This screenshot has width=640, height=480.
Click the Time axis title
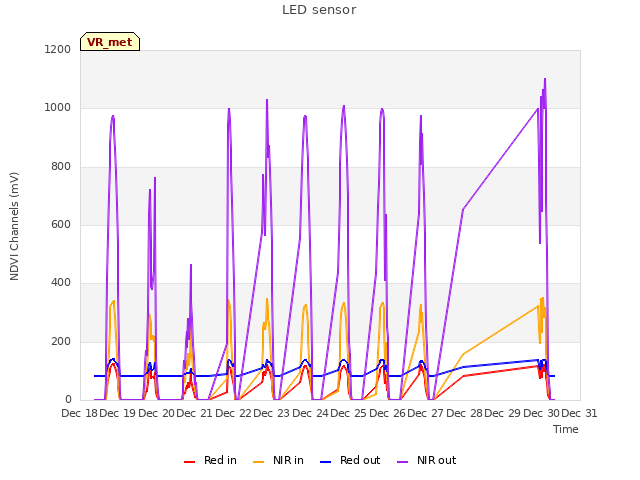click(x=566, y=429)
